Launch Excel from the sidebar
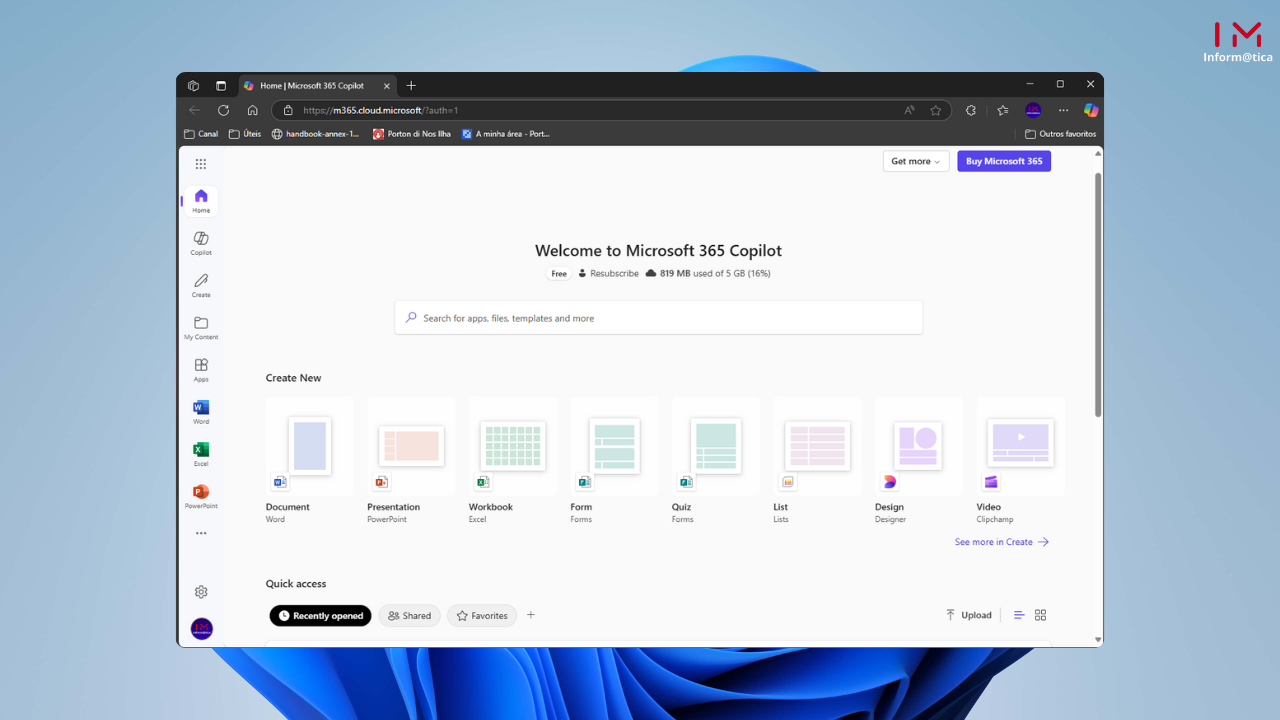Image resolution: width=1280 pixels, height=720 pixels. click(x=201, y=454)
